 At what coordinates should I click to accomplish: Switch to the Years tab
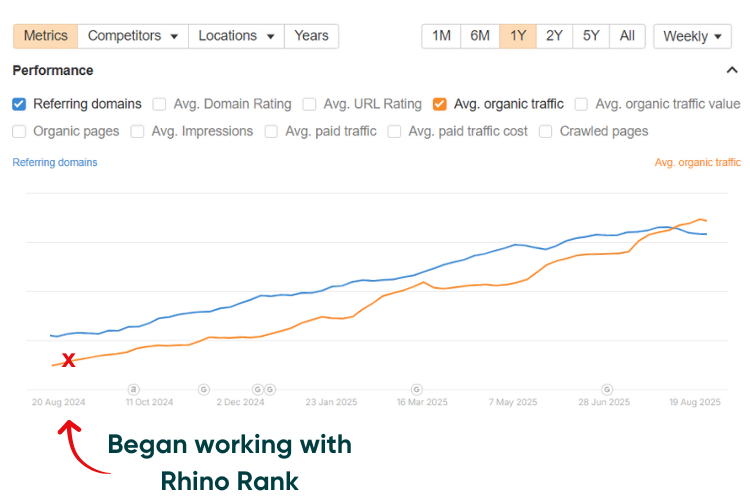tap(311, 36)
